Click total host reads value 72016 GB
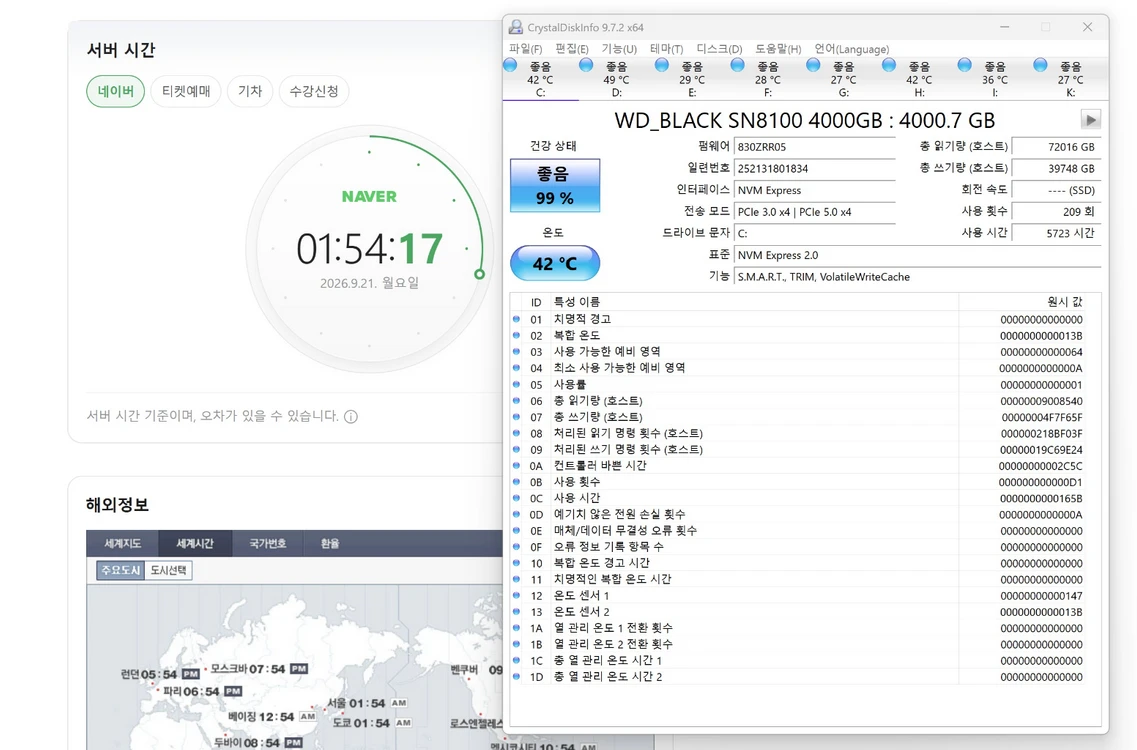This screenshot has height=750, width=1137. (x=1056, y=147)
